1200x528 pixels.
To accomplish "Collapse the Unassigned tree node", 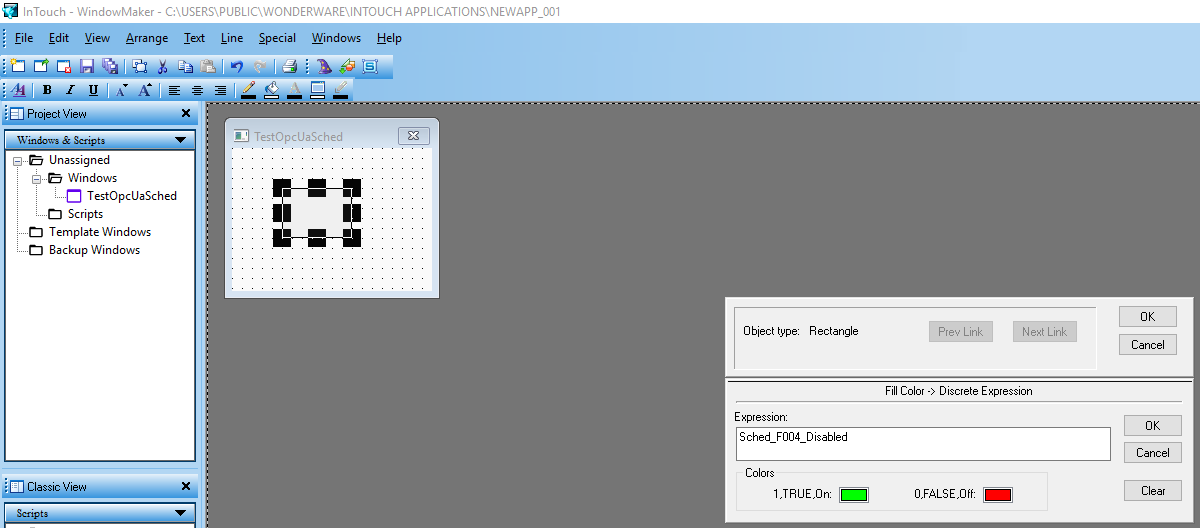I will click(18, 160).
